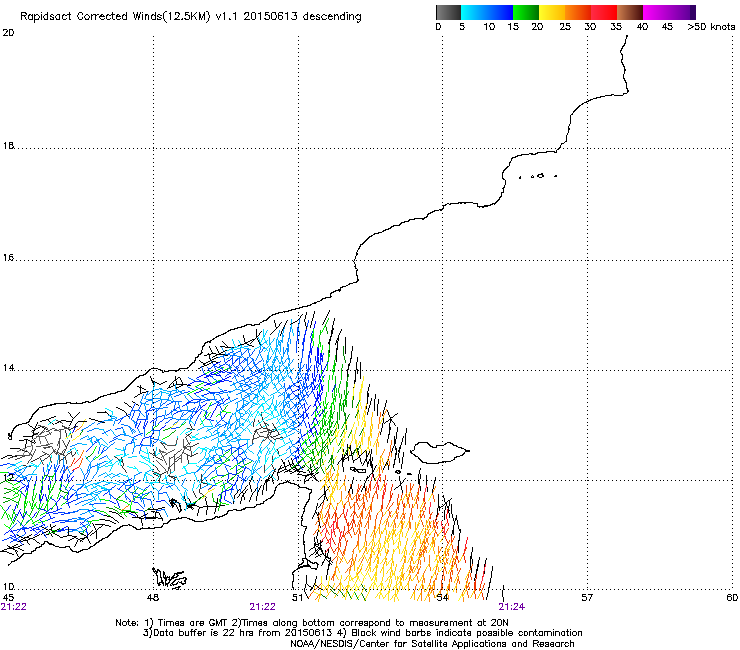Click the latitude '14' axis label
Screen dimensions: 740x650
8,368
